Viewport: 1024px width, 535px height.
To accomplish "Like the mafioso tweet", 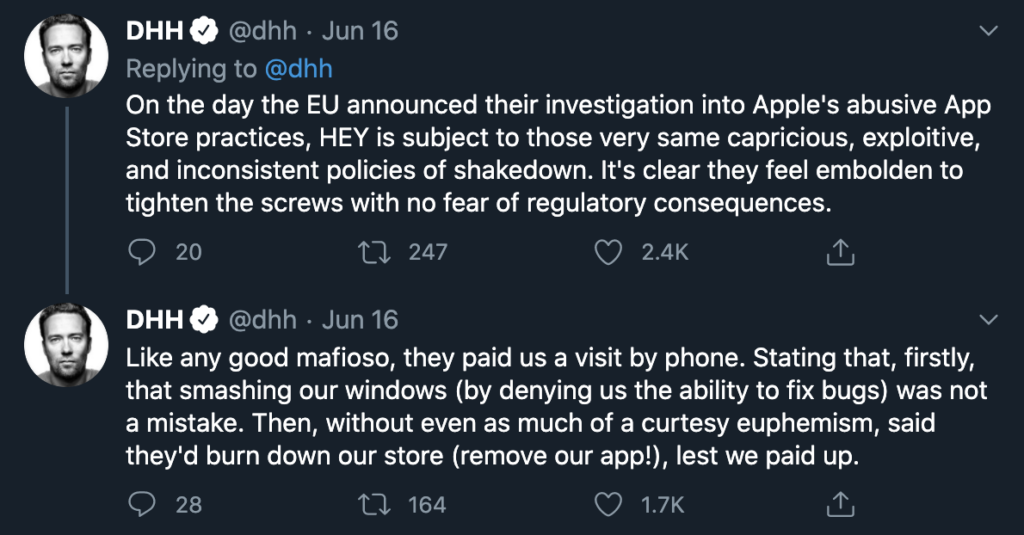I will pos(608,504).
